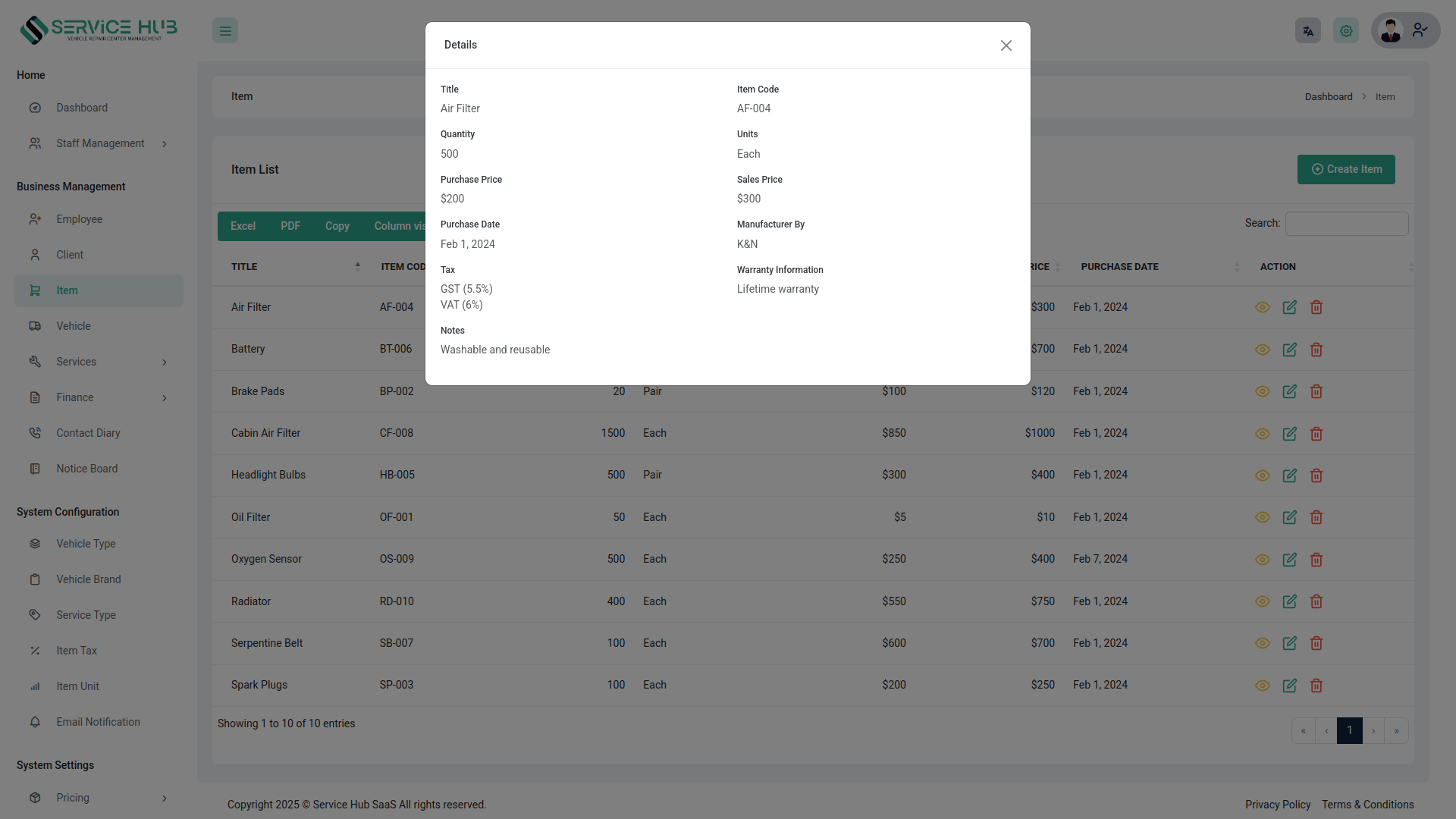This screenshot has height=819, width=1456.
Task: Open the language translation icon
Action: (x=1307, y=30)
